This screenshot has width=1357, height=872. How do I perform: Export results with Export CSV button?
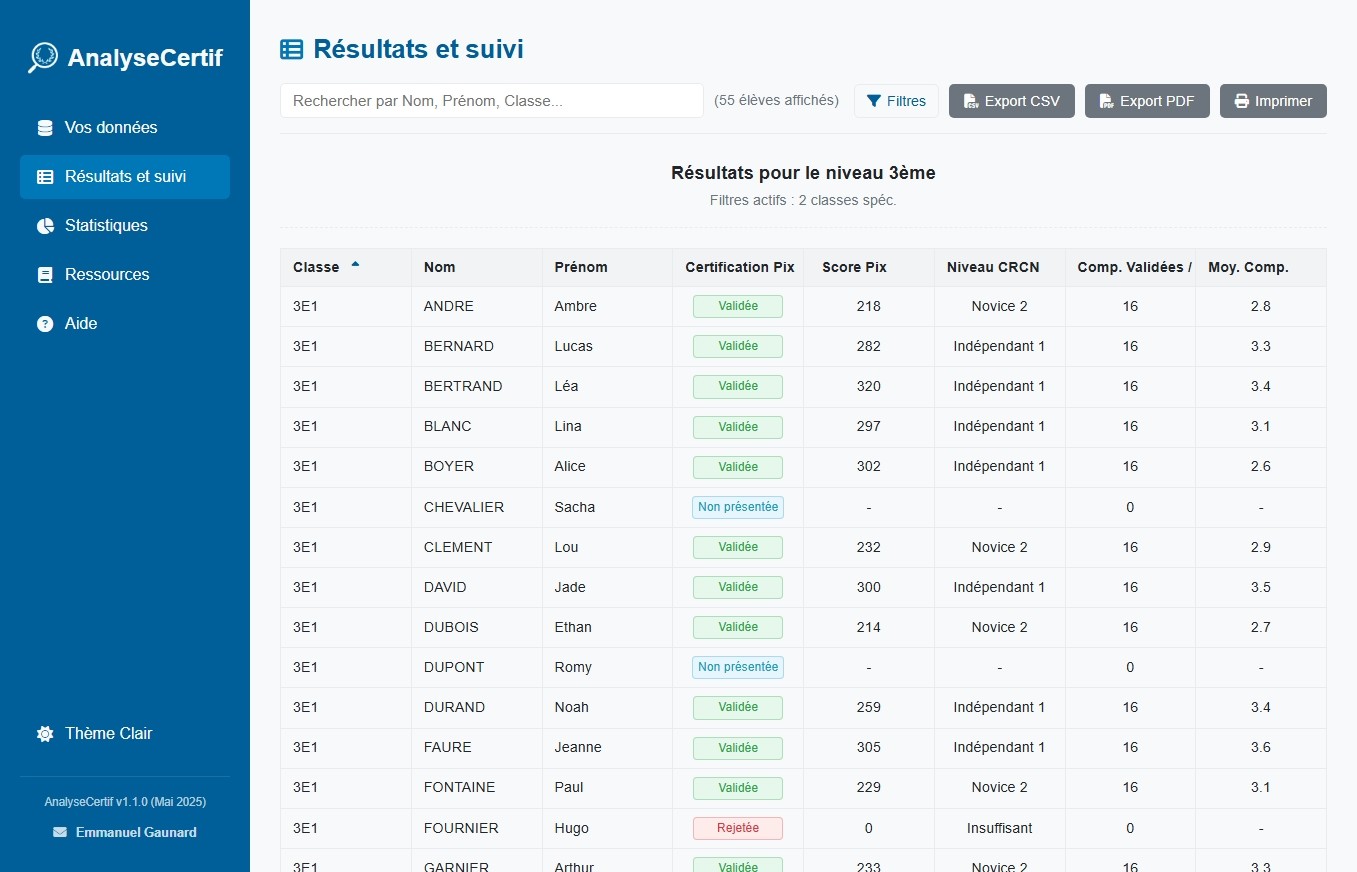coord(1011,101)
